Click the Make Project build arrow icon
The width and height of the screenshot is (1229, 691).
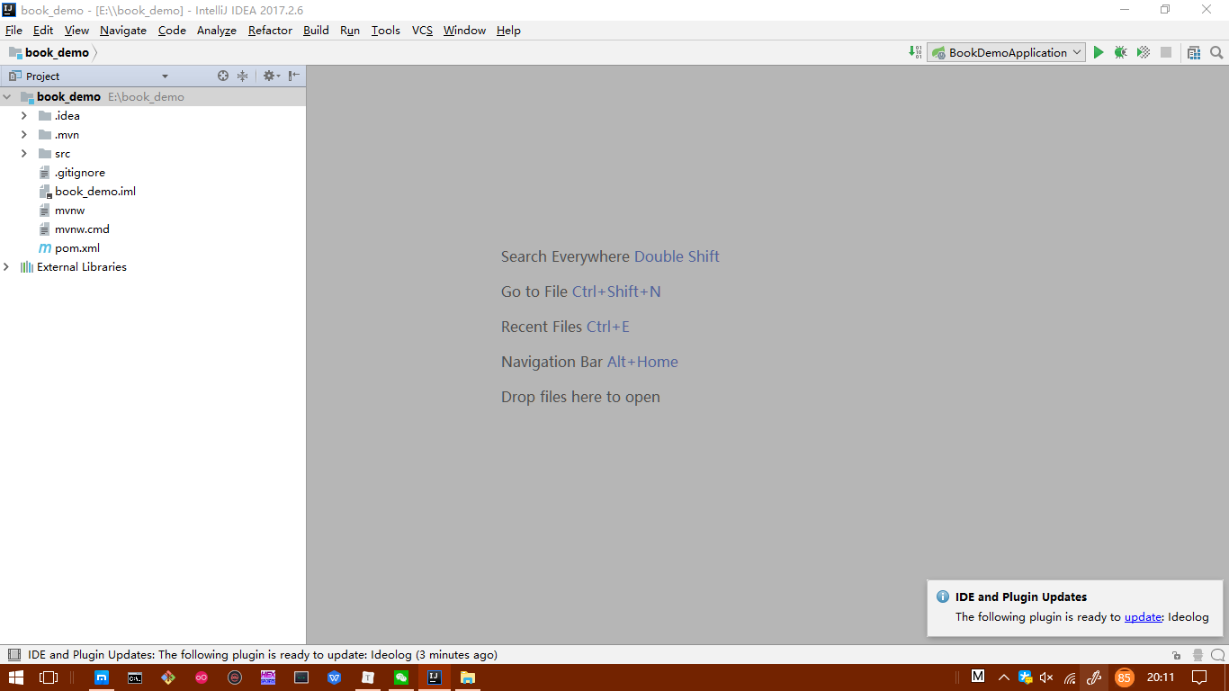915,52
